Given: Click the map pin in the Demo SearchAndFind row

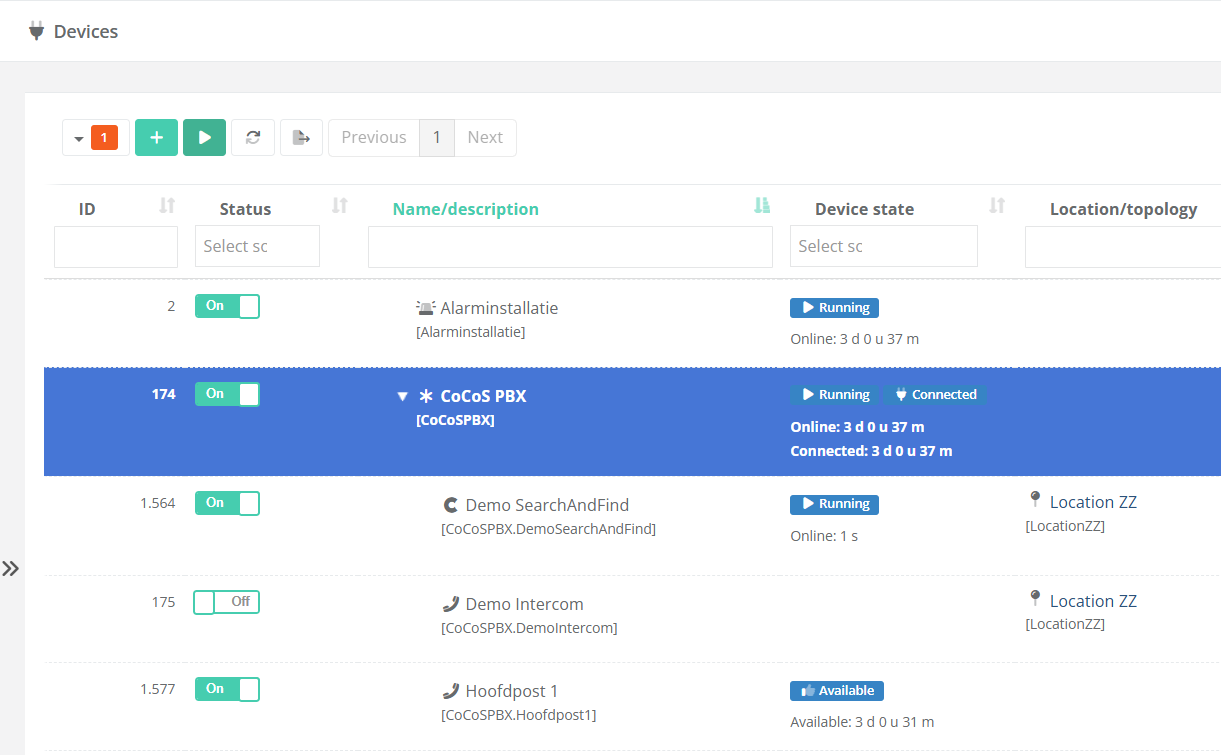Looking at the screenshot, I should (1035, 500).
